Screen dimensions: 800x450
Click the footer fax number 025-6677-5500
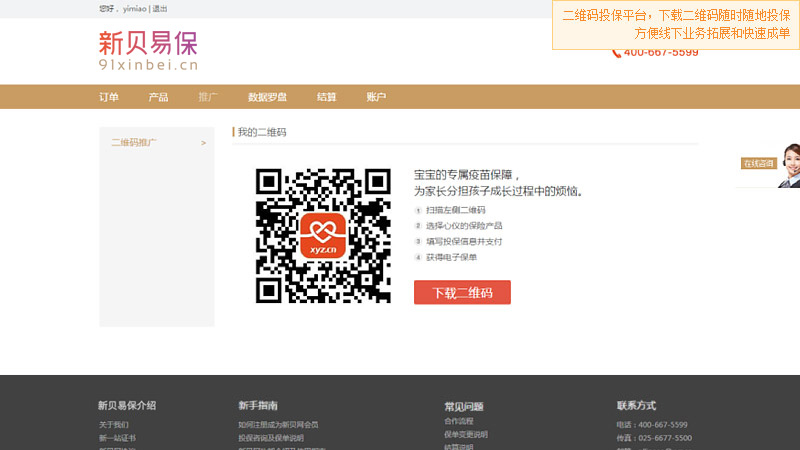coord(665,438)
